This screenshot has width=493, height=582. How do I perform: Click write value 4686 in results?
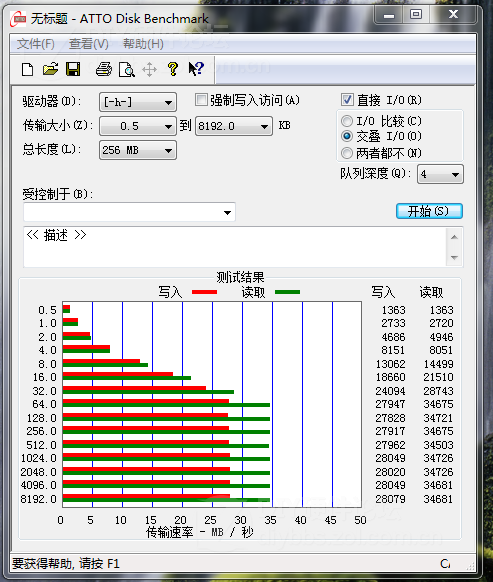(x=394, y=337)
